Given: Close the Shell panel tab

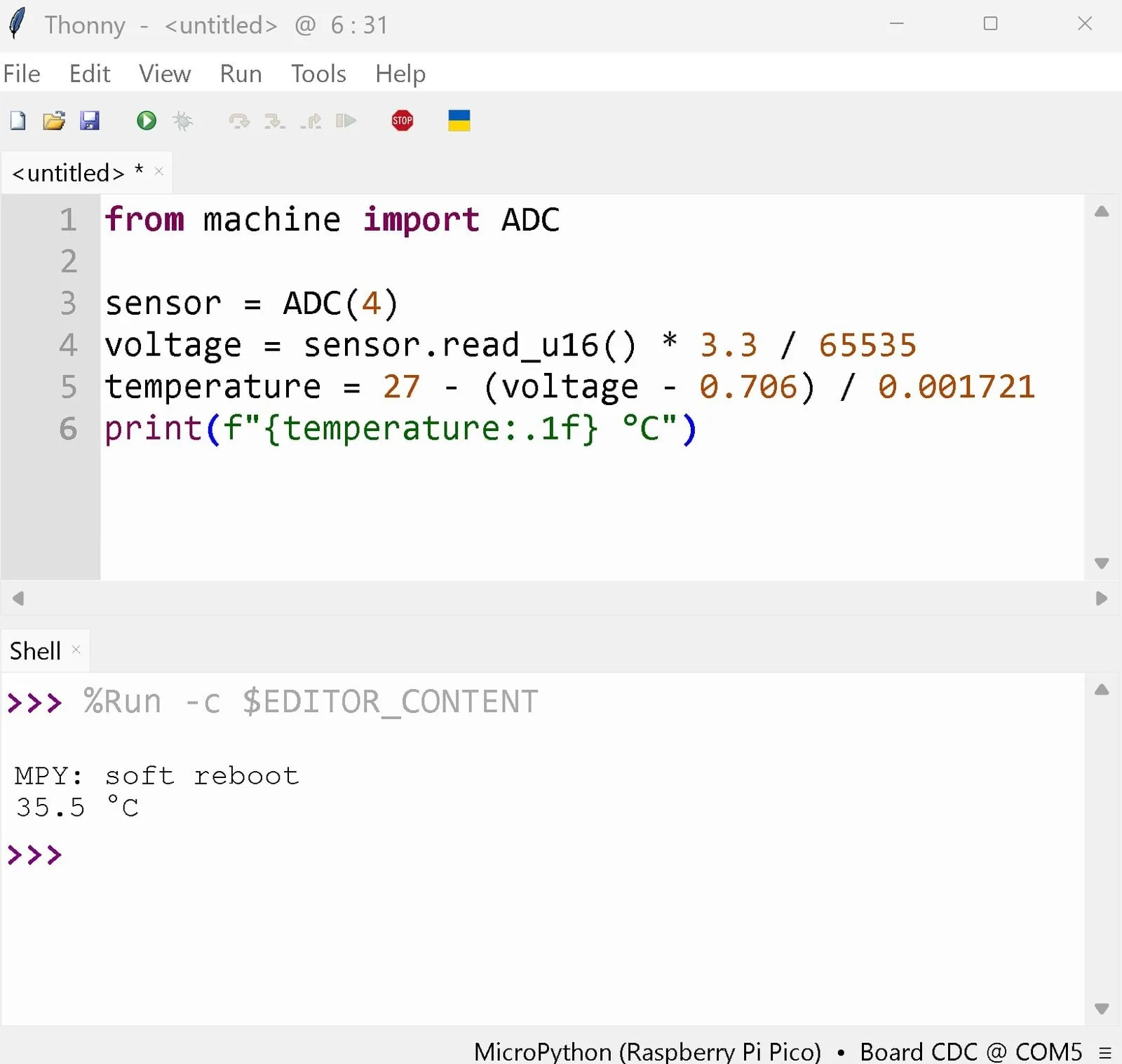Looking at the screenshot, I should tap(76, 649).
